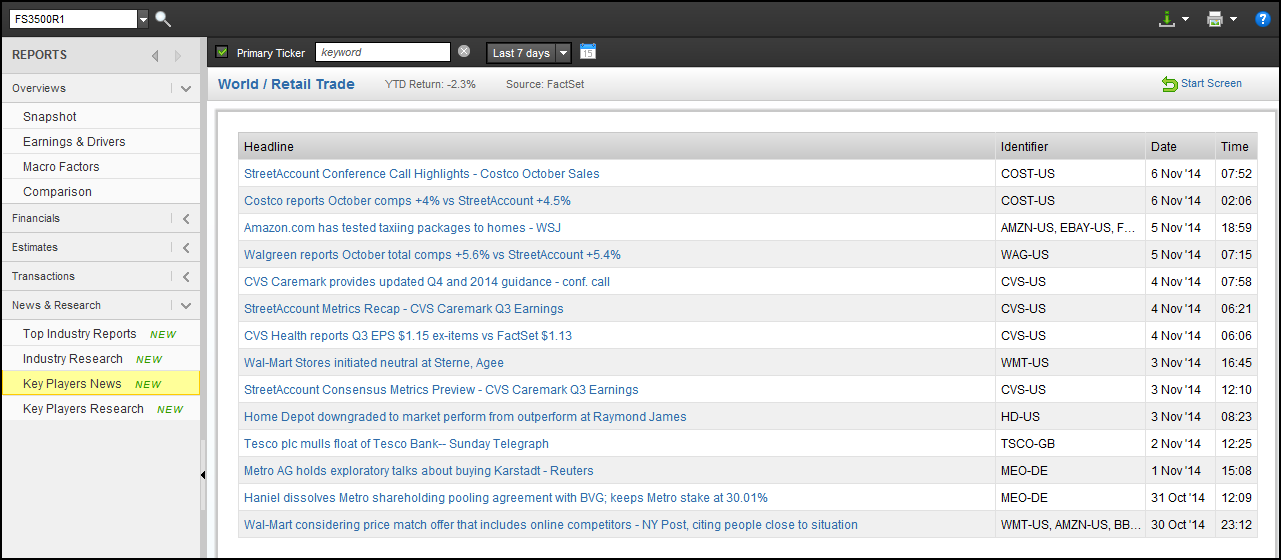Open CVS Caremark updated guidance headline
1281x560 pixels.
tap(427, 282)
